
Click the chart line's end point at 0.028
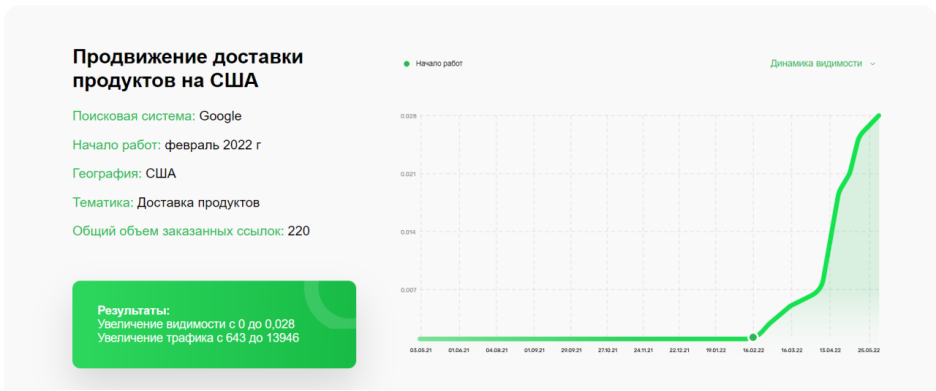[879, 116]
